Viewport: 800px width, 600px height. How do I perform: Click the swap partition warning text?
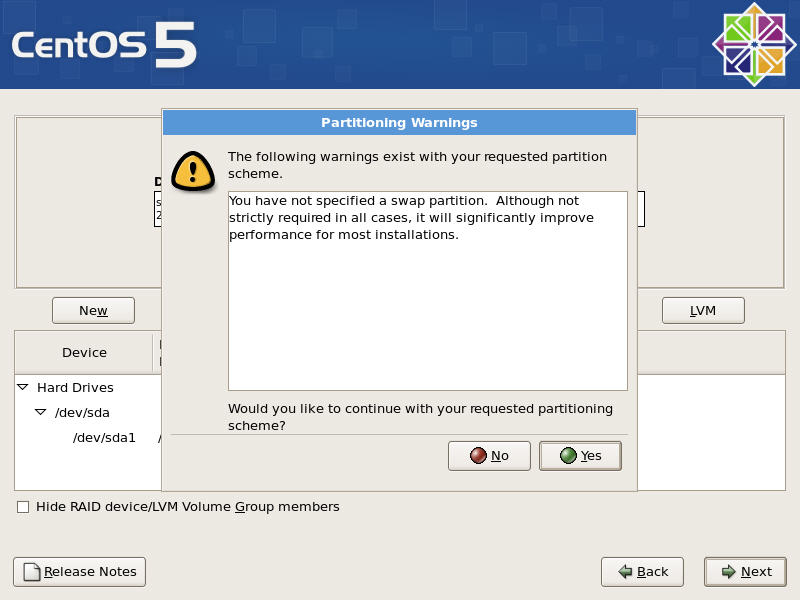(x=411, y=217)
